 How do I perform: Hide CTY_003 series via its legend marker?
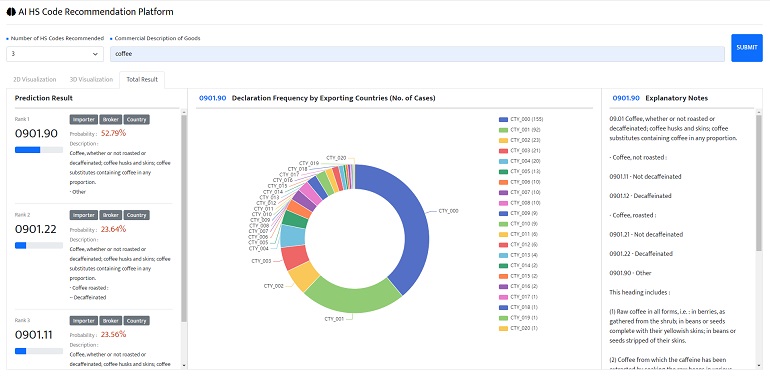coord(503,151)
